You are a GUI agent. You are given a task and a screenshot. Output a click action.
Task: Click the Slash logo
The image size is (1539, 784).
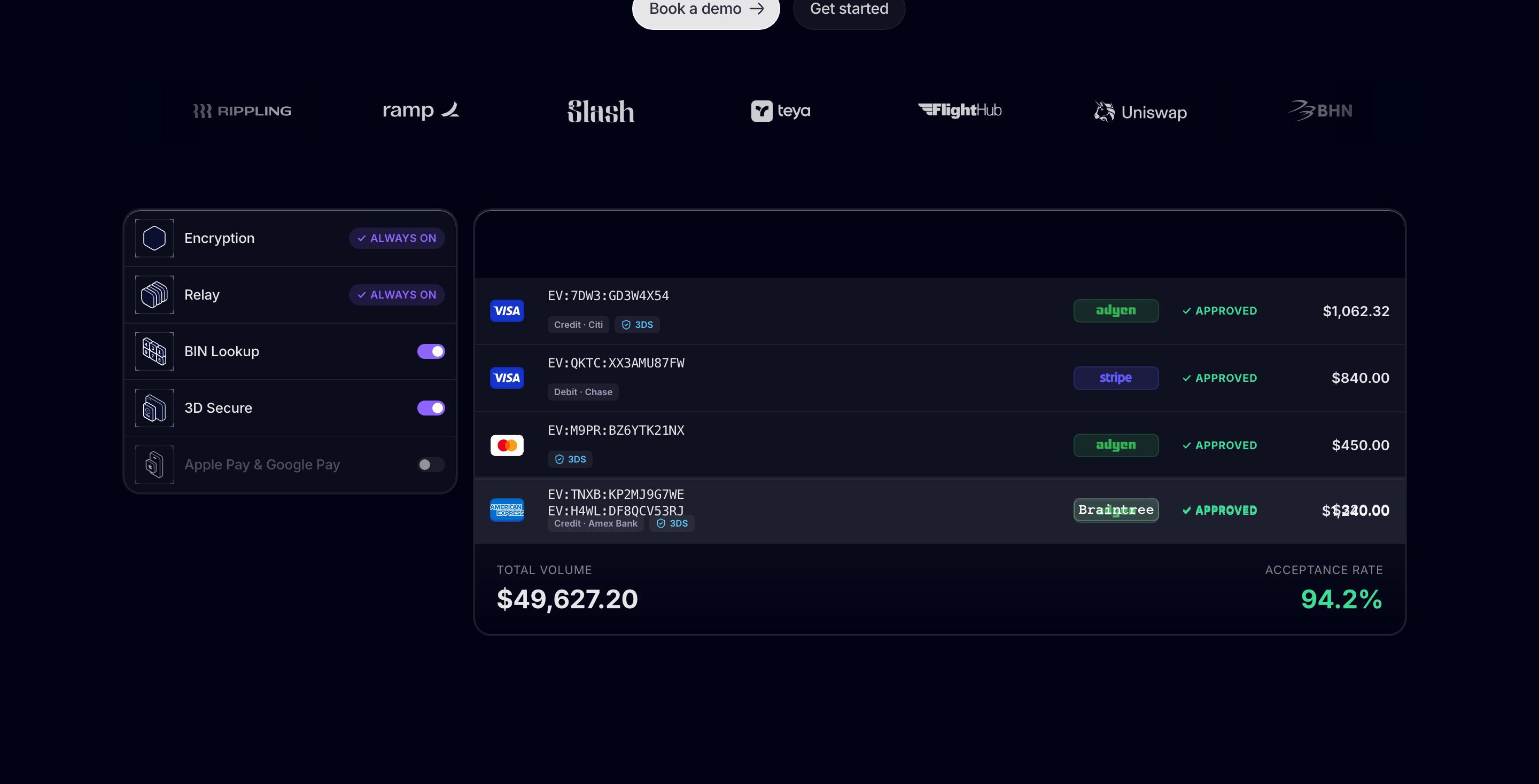[601, 111]
